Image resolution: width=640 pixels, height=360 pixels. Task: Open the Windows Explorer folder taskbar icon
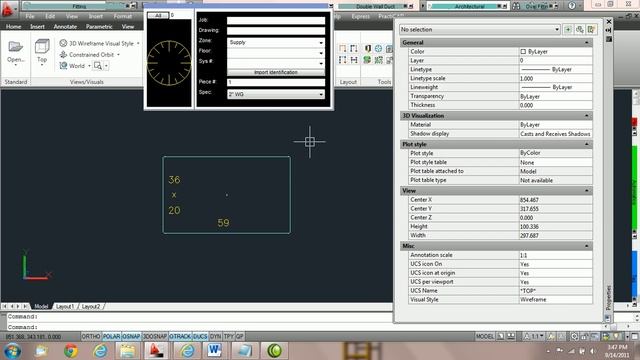click(x=127, y=351)
